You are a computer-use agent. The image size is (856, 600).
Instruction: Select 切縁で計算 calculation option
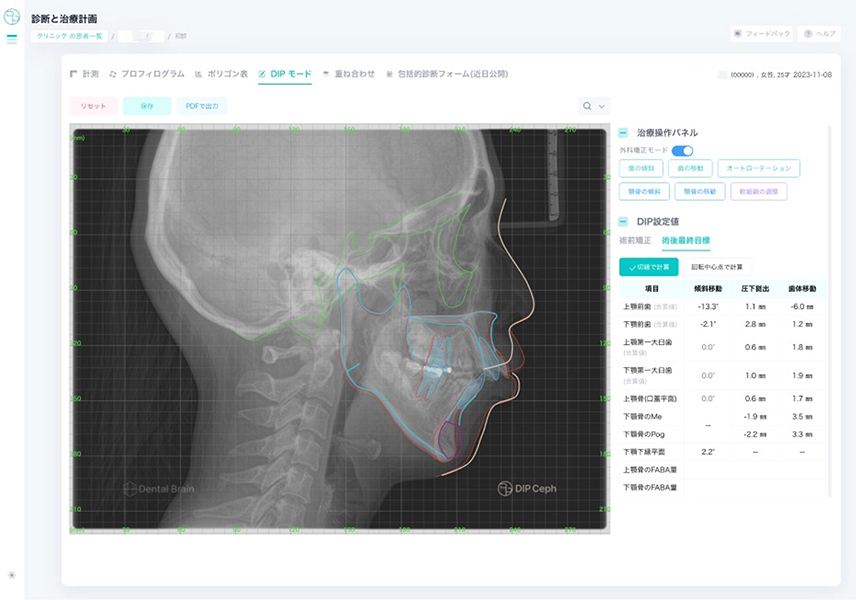coord(649,266)
